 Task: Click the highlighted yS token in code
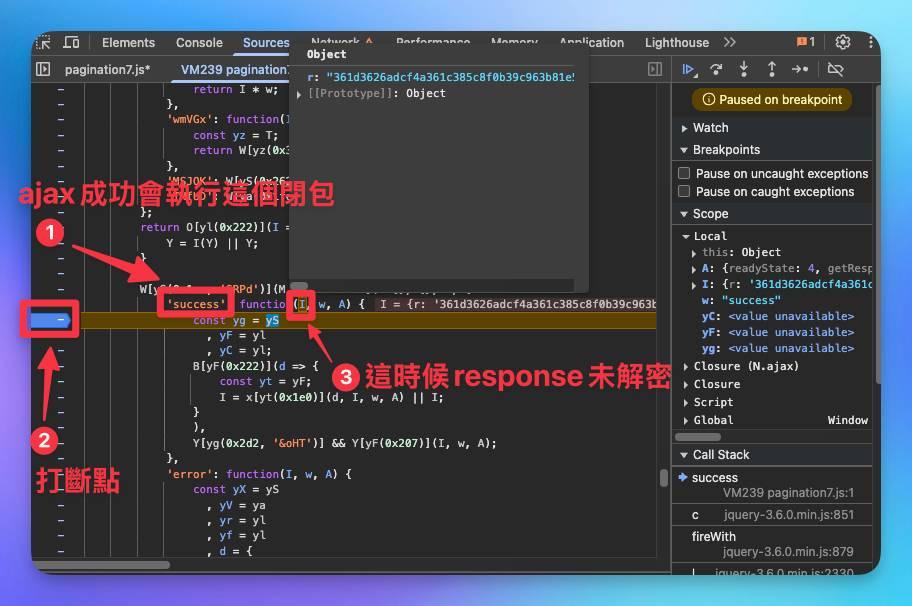point(272,320)
